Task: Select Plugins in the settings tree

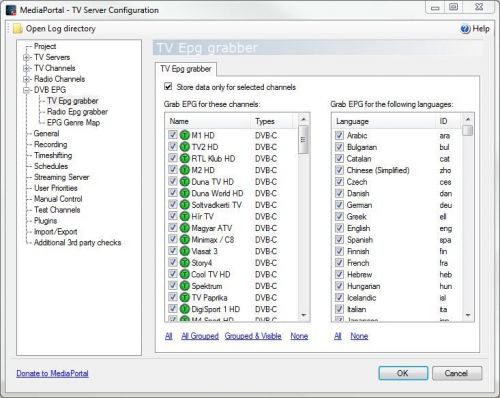Action: (x=45, y=221)
